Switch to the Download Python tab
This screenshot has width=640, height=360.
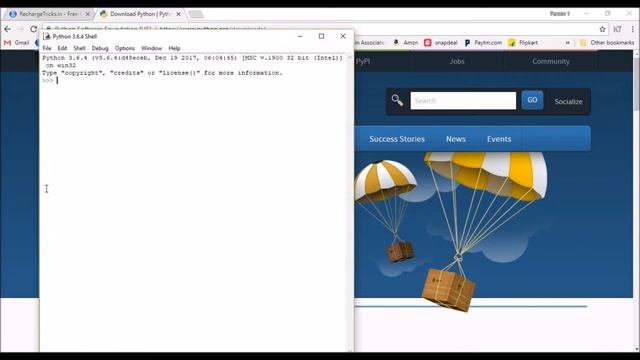coord(140,14)
